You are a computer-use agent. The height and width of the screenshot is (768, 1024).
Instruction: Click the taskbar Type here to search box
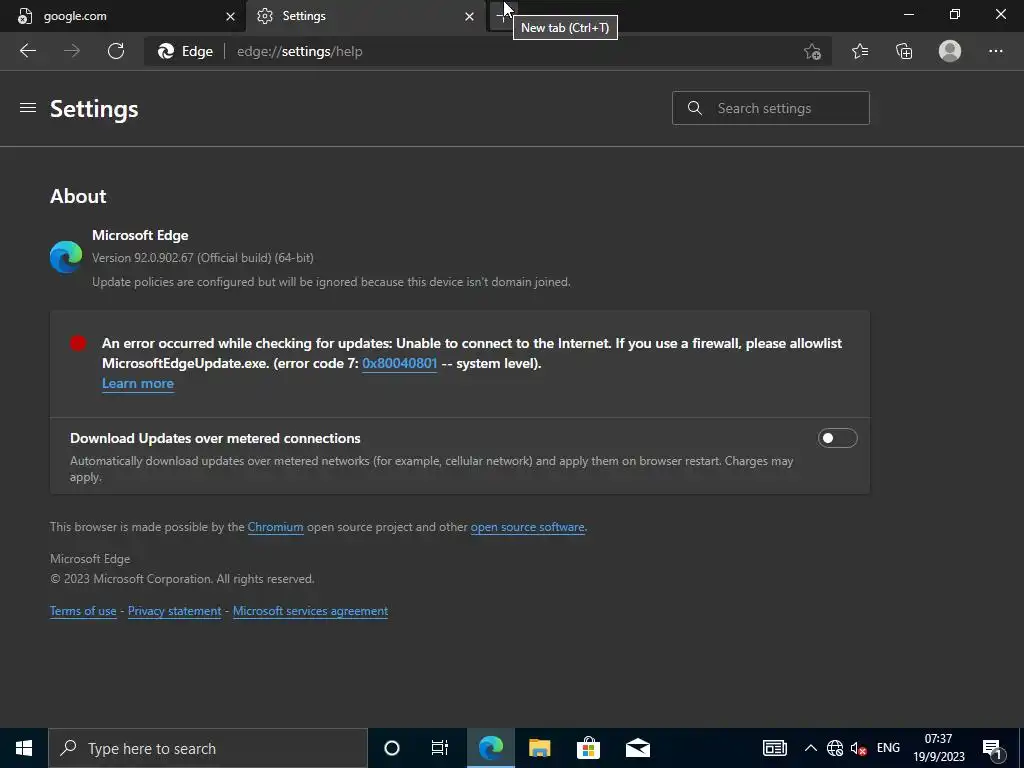208,748
